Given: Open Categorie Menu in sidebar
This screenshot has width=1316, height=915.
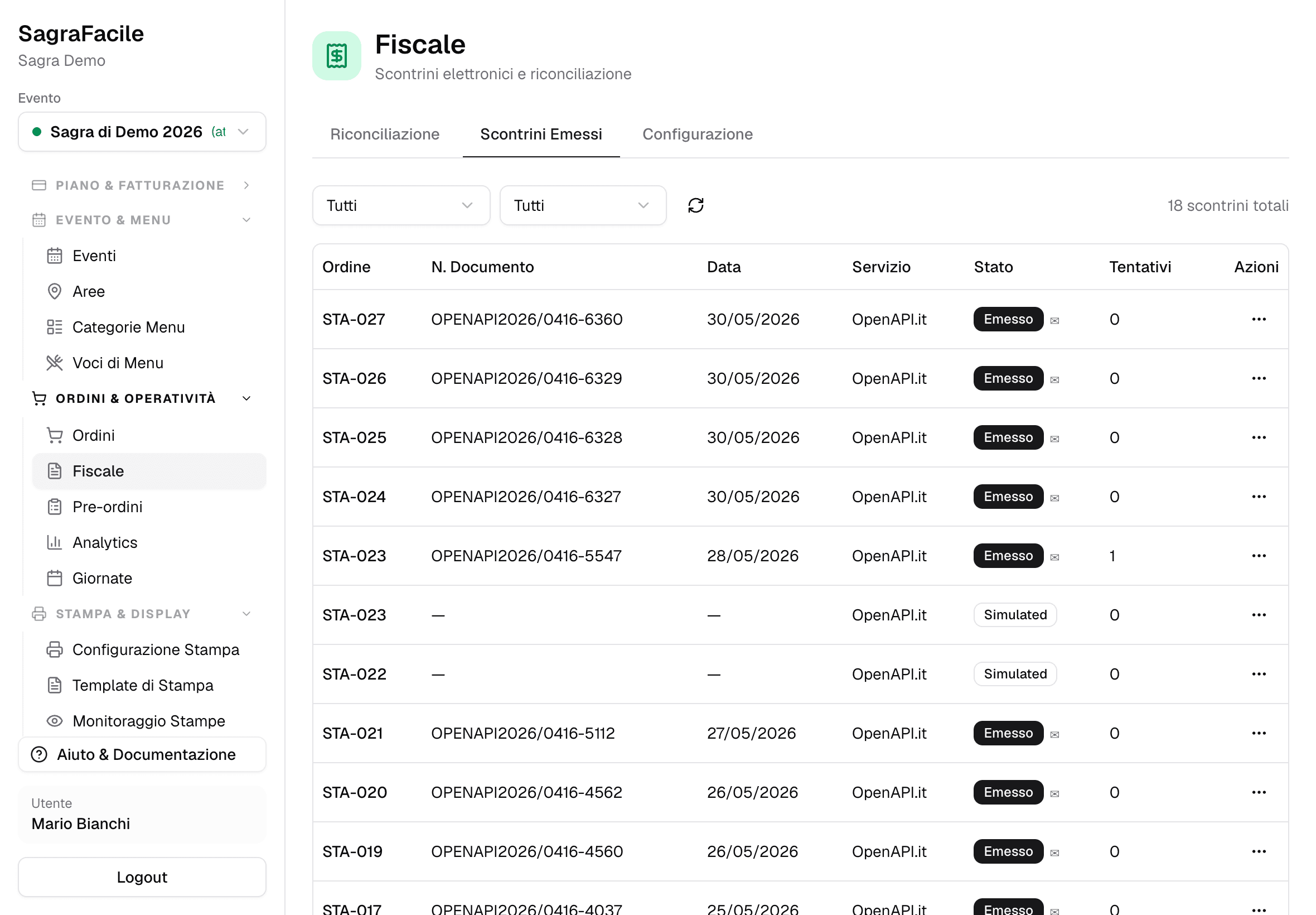Looking at the screenshot, I should click(x=128, y=327).
